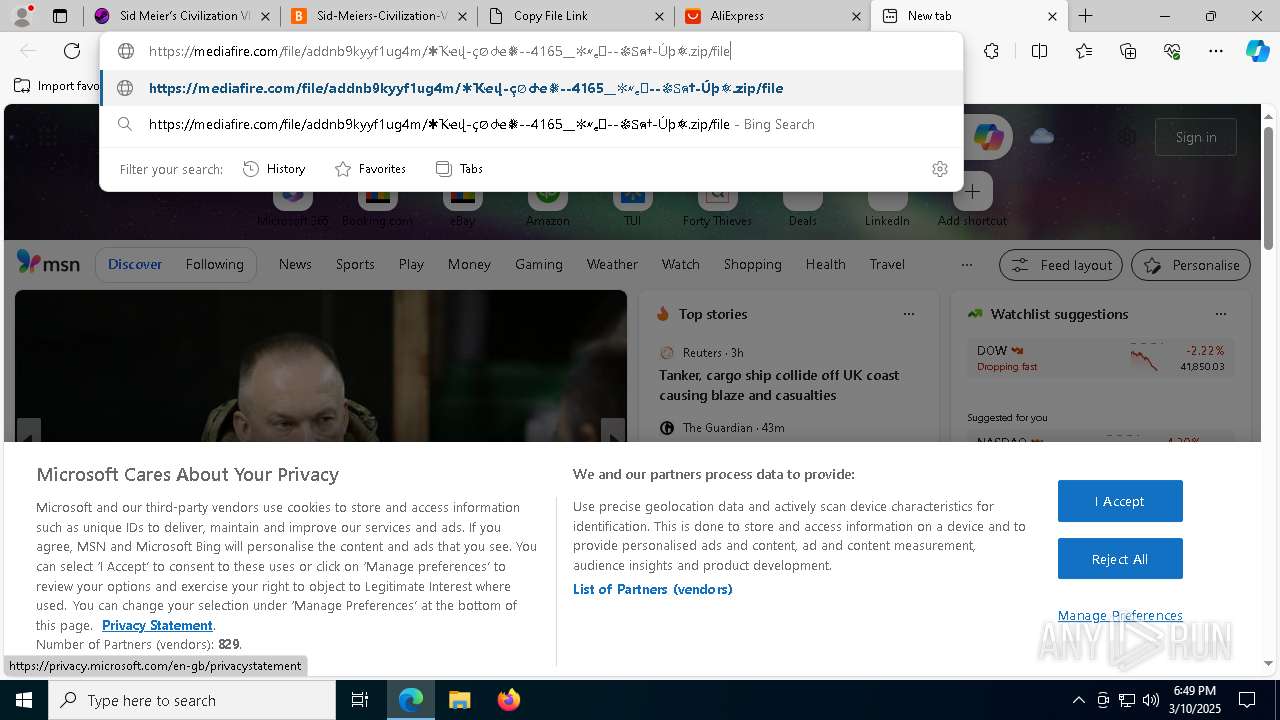Open the Tanker cargo ship headline
The height and width of the screenshot is (720, 1280).
pyautogui.click(x=779, y=385)
